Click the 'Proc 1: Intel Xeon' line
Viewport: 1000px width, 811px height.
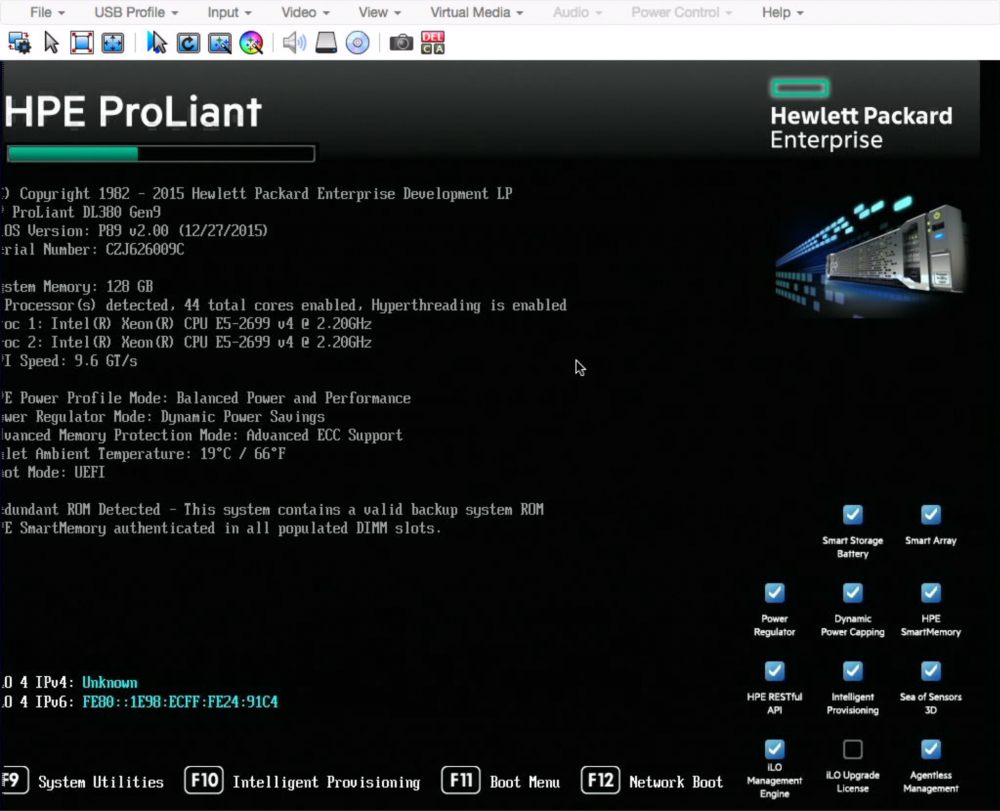click(x=186, y=324)
